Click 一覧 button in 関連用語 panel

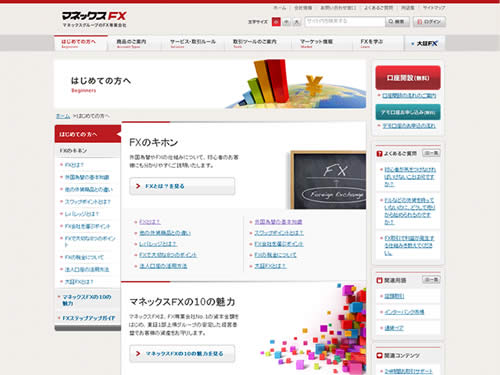click(431, 279)
